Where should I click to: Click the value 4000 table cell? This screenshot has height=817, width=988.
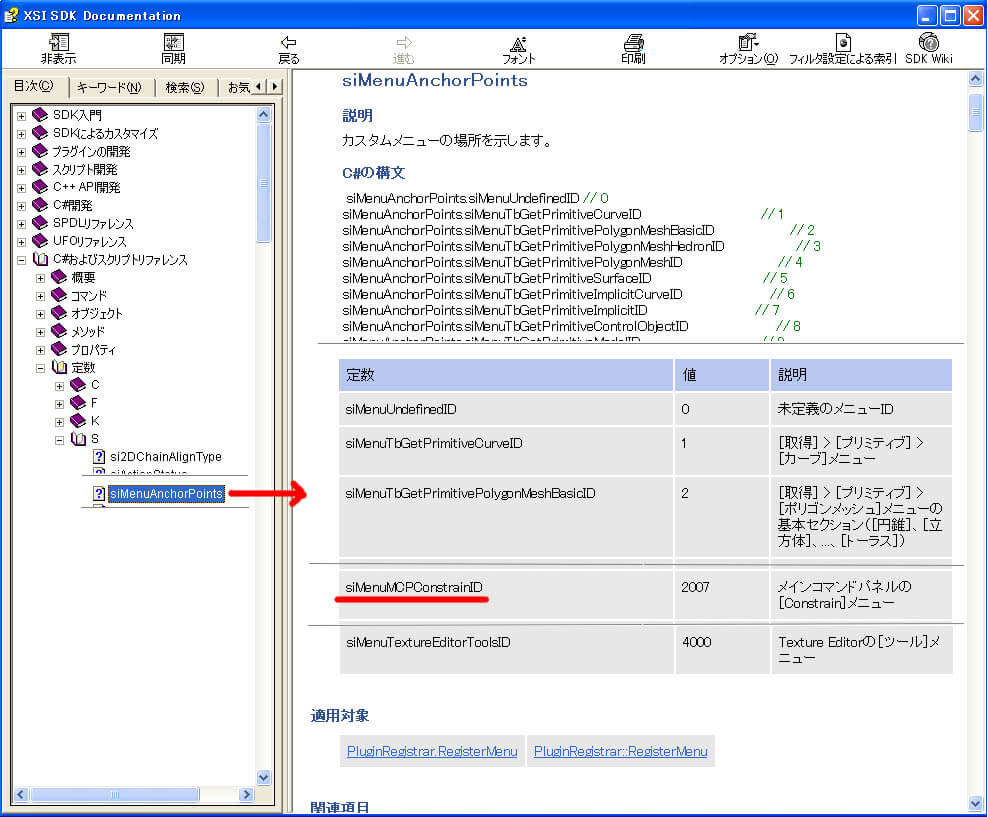[722, 649]
